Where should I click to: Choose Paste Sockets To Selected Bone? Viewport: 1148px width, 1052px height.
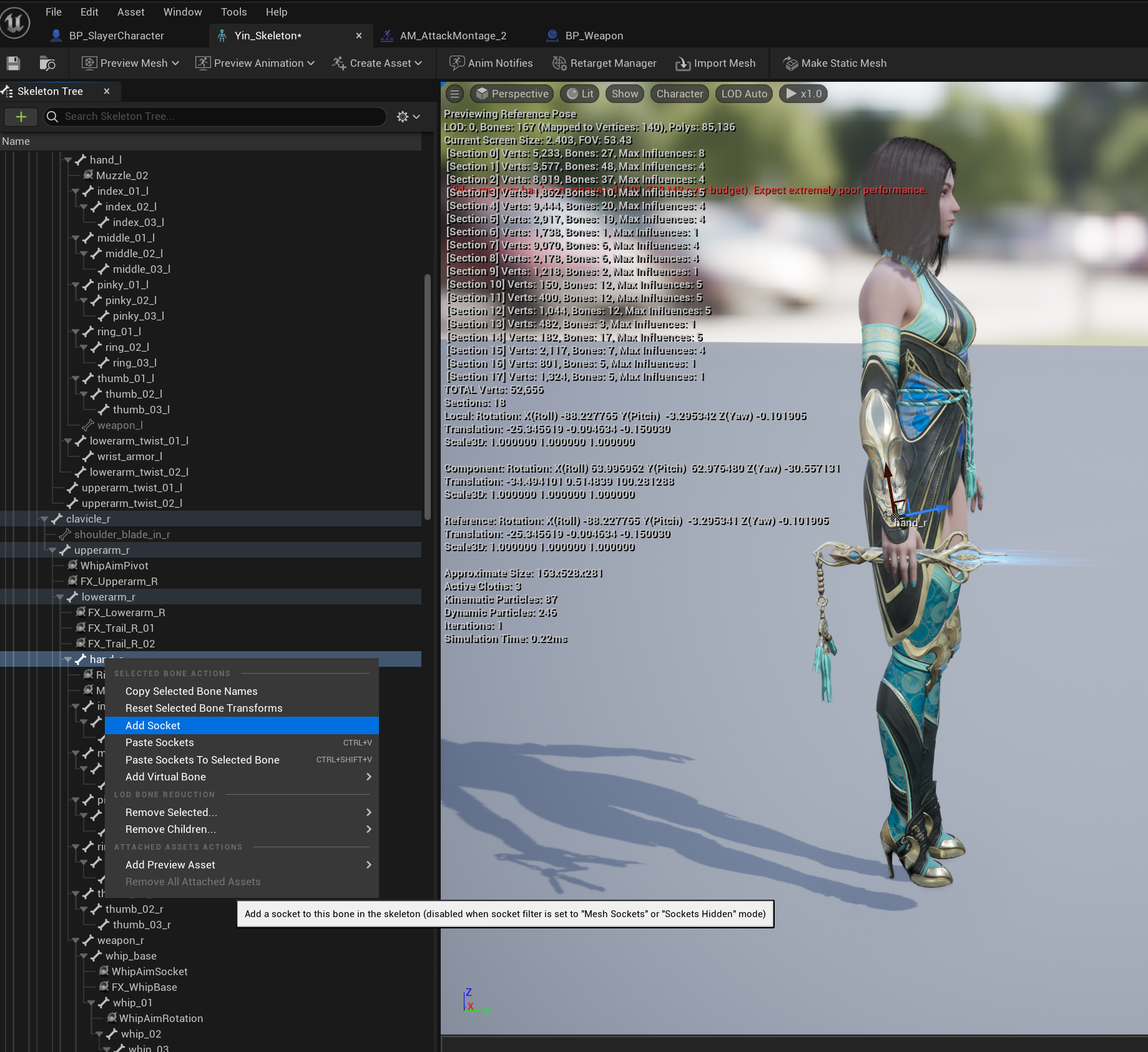[x=242, y=760]
